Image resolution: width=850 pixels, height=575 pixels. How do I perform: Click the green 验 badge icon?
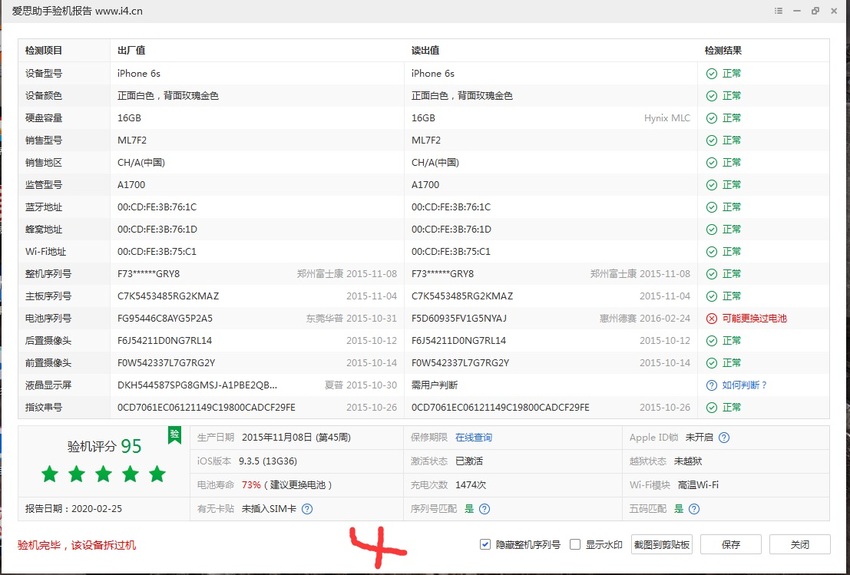pos(175,435)
